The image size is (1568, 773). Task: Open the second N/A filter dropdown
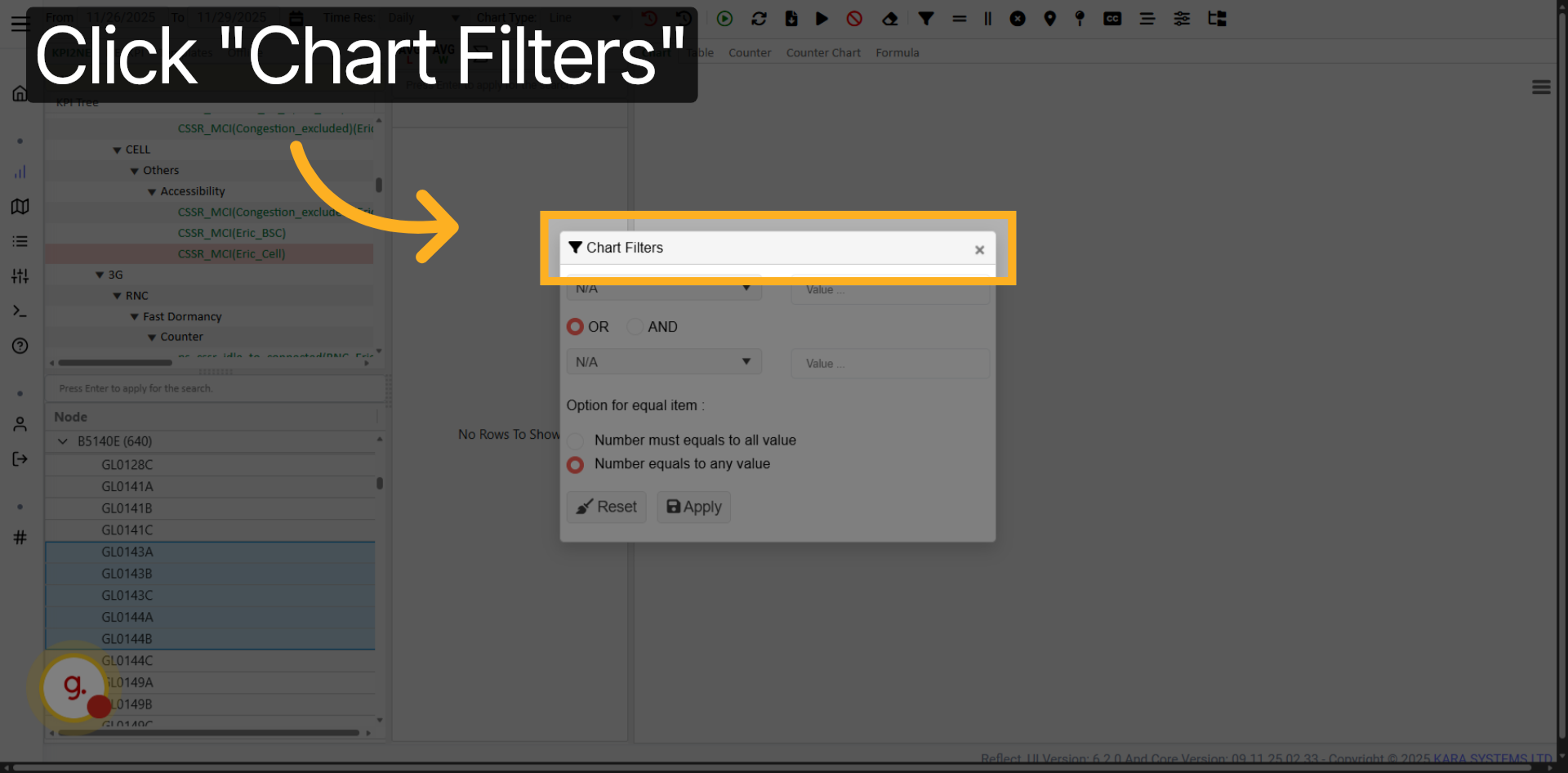click(664, 362)
